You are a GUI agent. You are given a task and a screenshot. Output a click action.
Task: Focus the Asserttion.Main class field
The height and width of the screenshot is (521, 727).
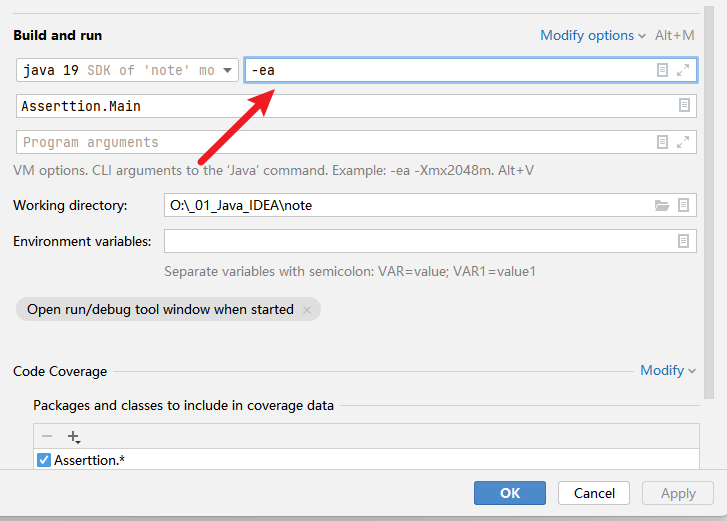click(x=340, y=106)
